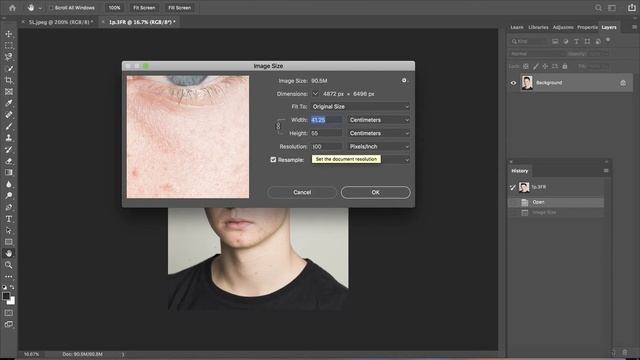The width and height of the screenshot is (640, 360).
Task: Select the Hand tool in toolbar
Action: (x=9, y=253)
